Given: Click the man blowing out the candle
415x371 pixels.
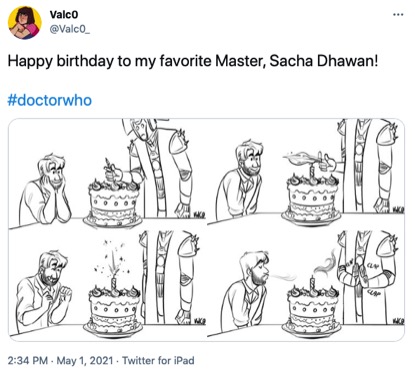Looking at the screenshot, I should coord(244,291).
